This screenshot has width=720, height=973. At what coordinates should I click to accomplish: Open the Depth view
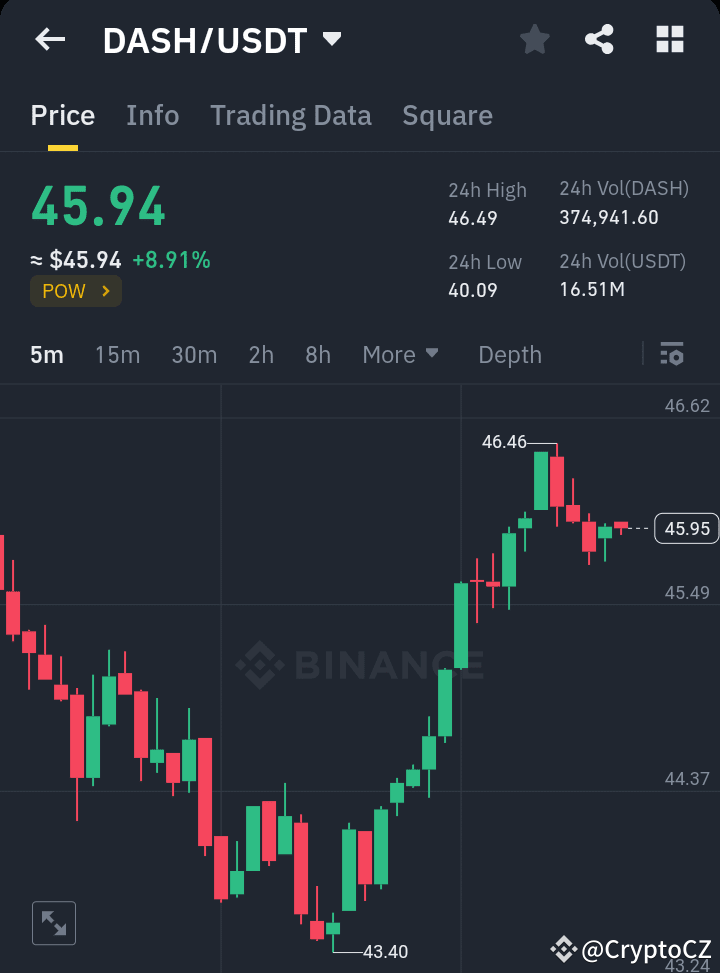pyautogui.click(x=509, y=354)
